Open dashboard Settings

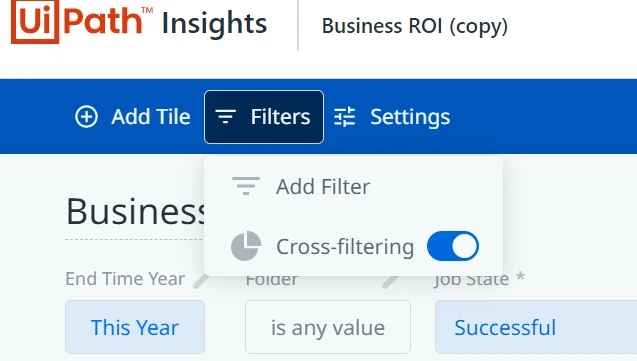(x=392, y=117)
